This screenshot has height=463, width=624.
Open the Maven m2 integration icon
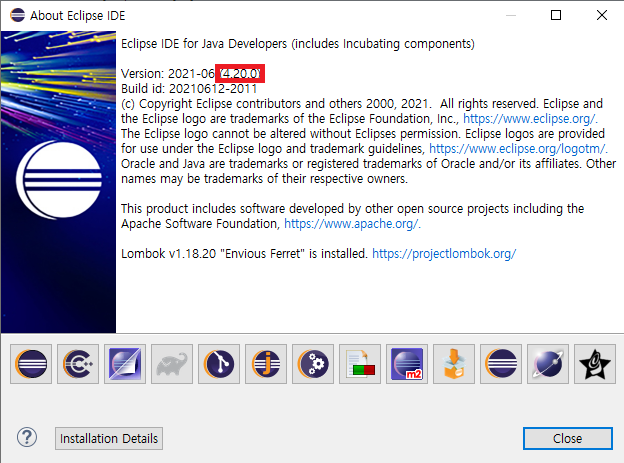(407, 364)
